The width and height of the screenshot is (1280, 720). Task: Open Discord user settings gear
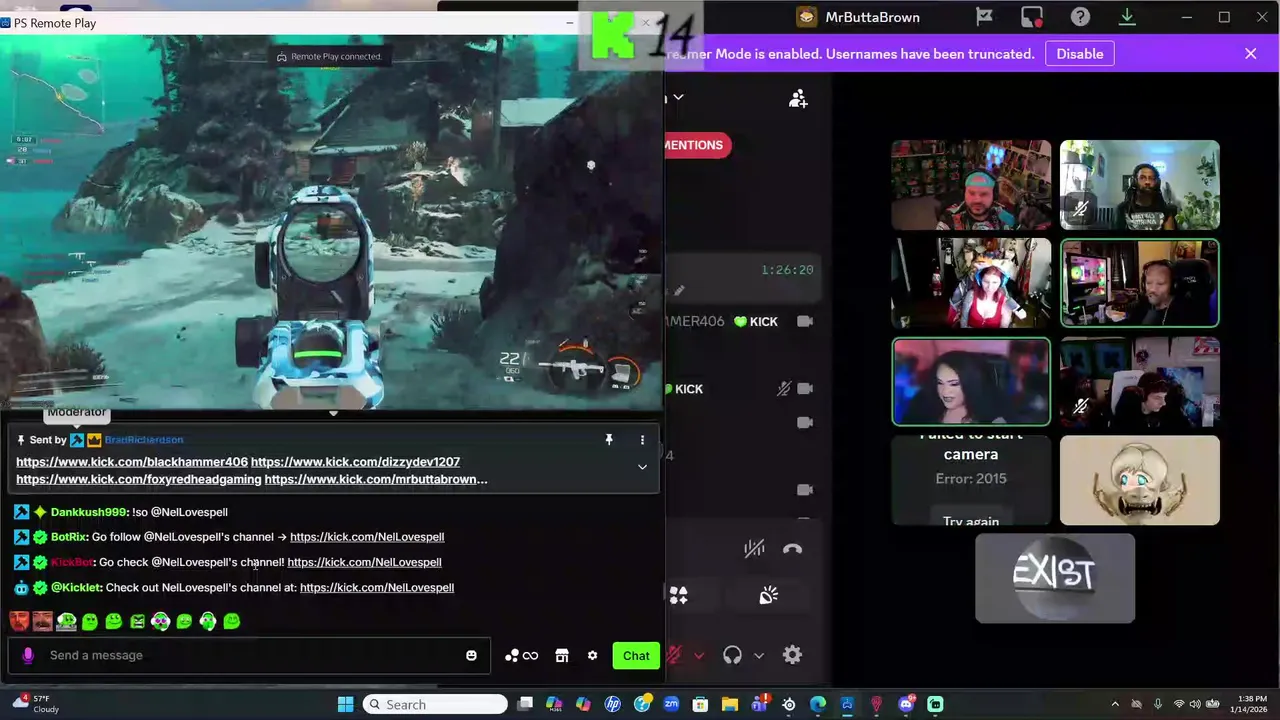coord(792,655)
